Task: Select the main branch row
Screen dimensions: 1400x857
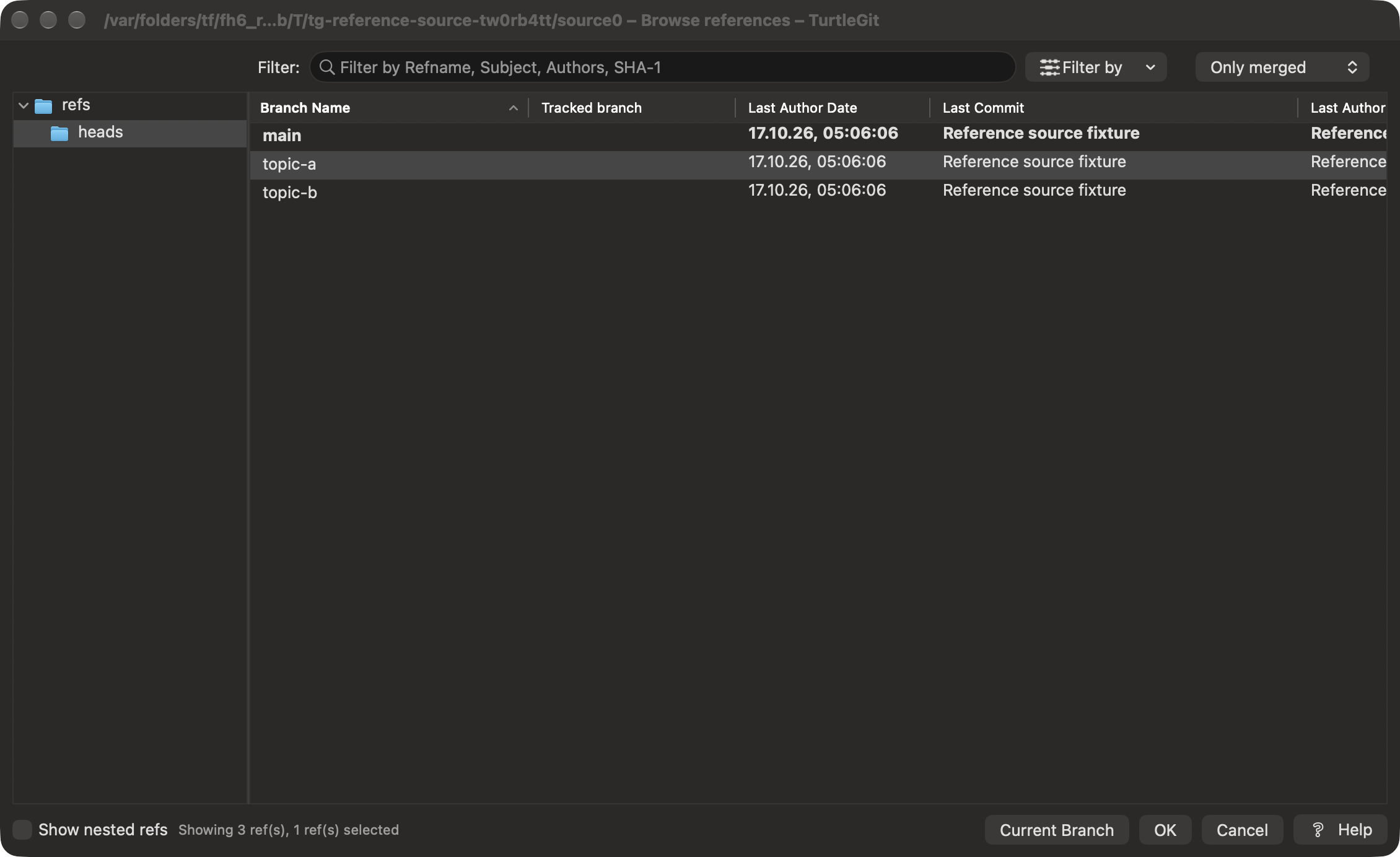Action: (818, 136)
